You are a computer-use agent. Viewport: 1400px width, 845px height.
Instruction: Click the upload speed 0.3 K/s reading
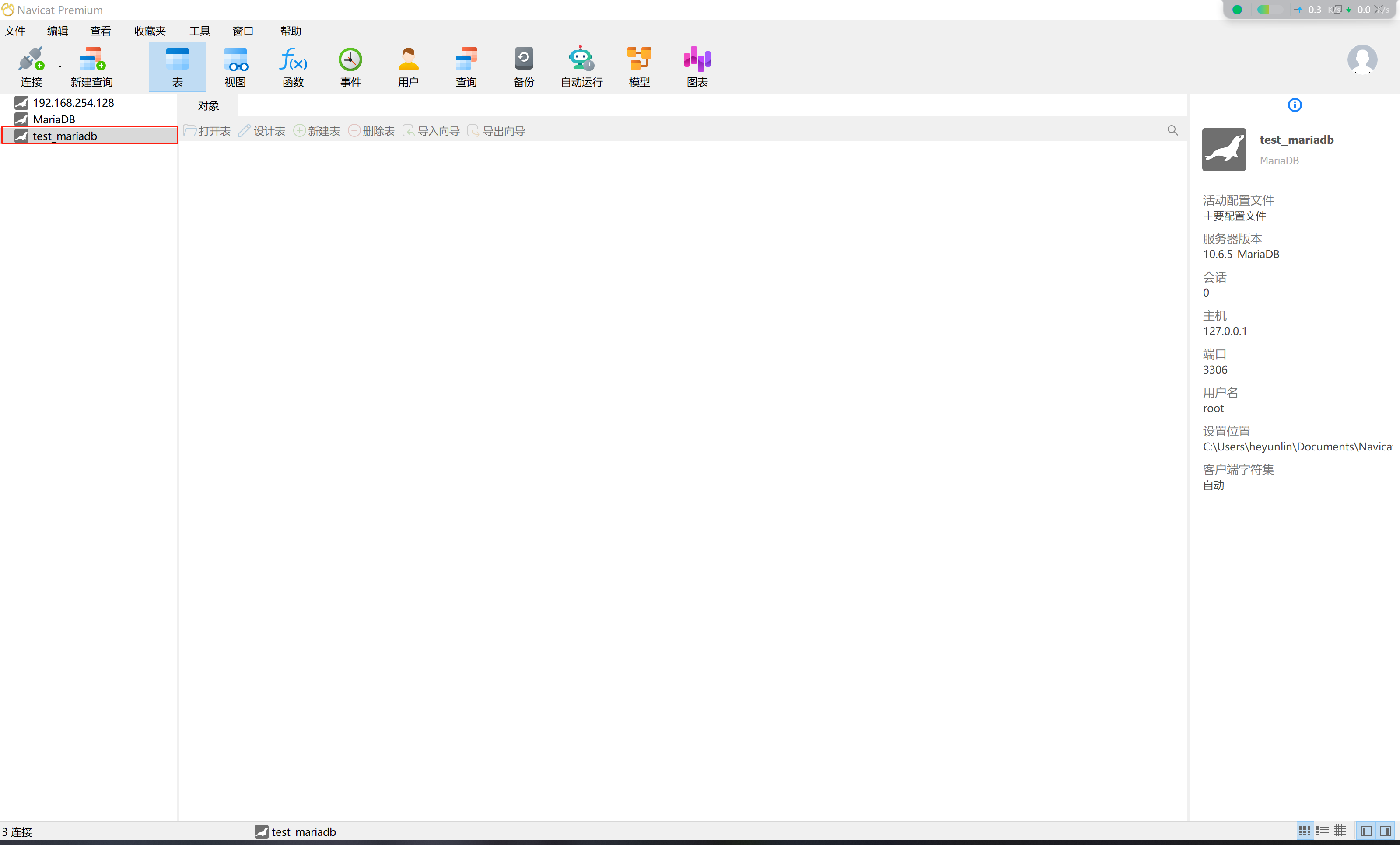coord(1315,10)
